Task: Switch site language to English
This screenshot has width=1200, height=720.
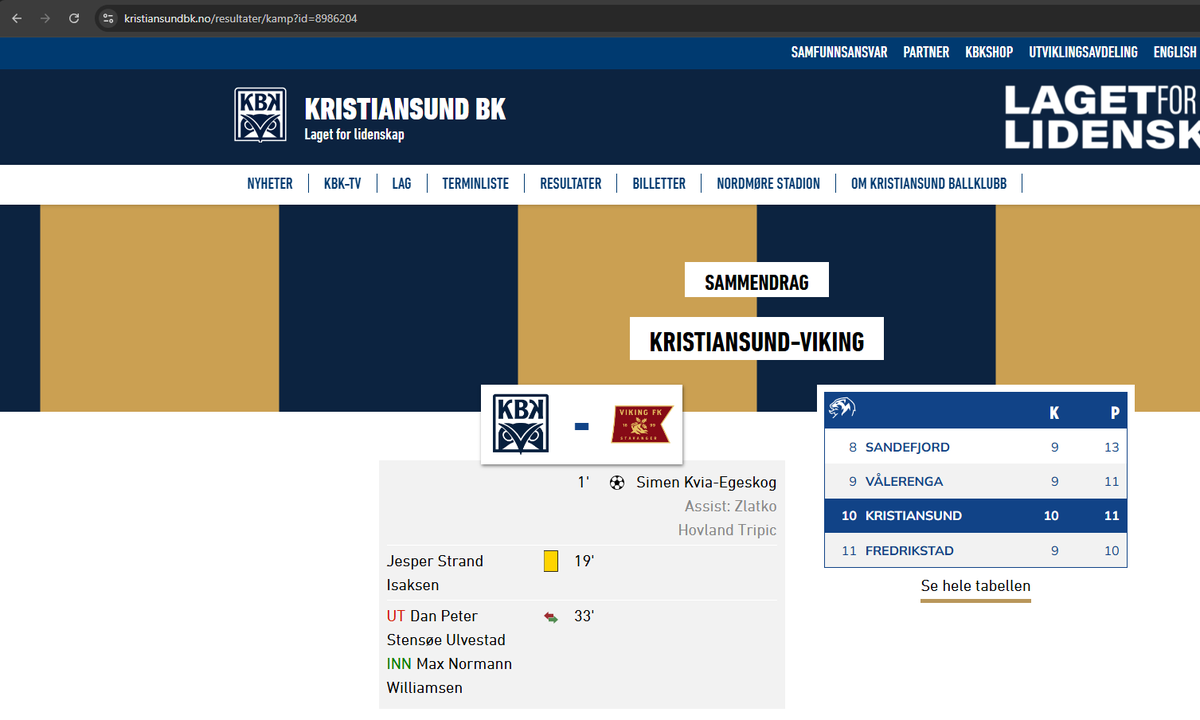Action: point(1175,52)
